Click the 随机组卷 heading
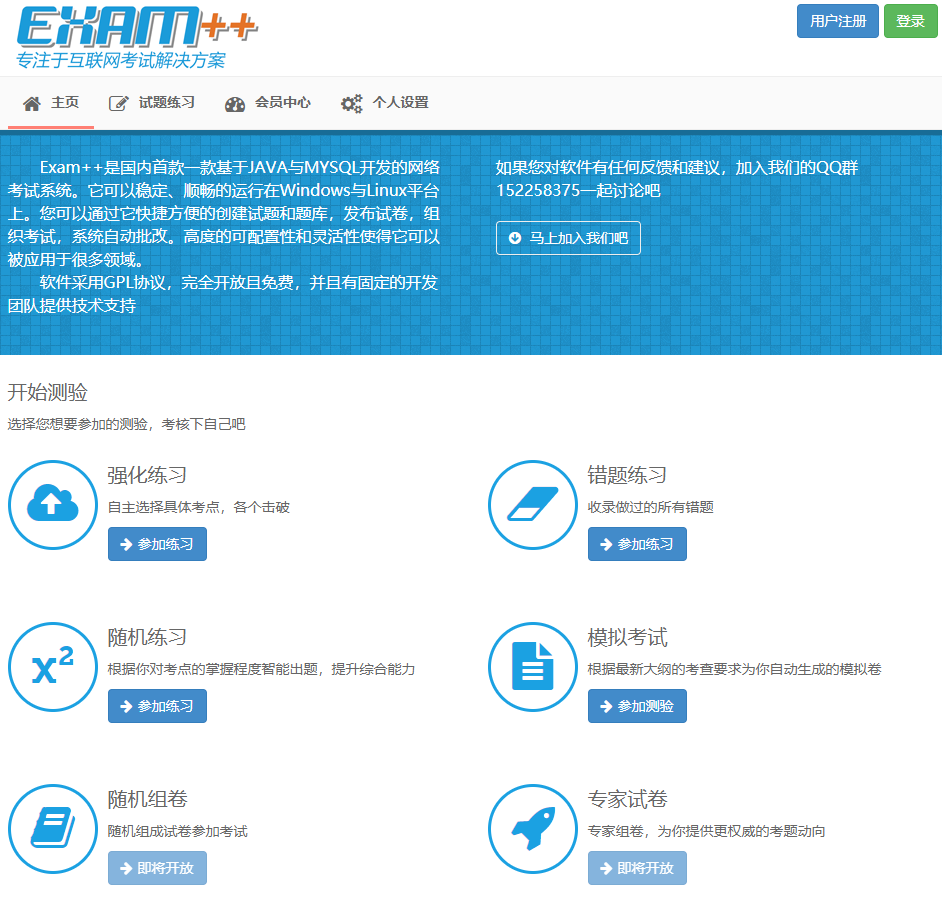This screenshot has width=942, height=899. click(147, 799)
